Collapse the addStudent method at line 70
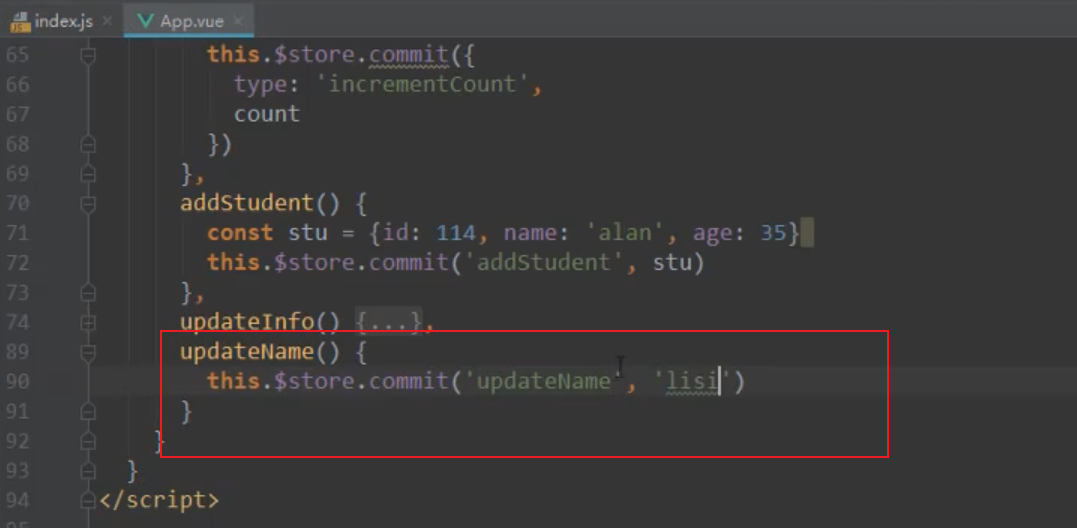 [x=88, y=204]
